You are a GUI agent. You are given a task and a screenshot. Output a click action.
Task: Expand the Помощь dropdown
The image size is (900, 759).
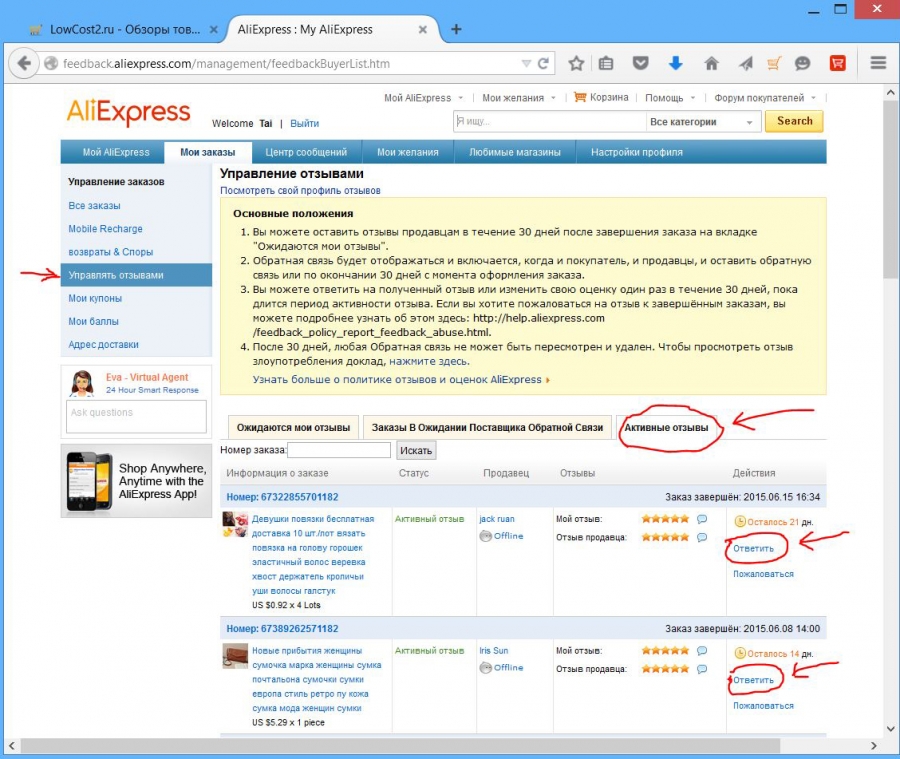670,98
